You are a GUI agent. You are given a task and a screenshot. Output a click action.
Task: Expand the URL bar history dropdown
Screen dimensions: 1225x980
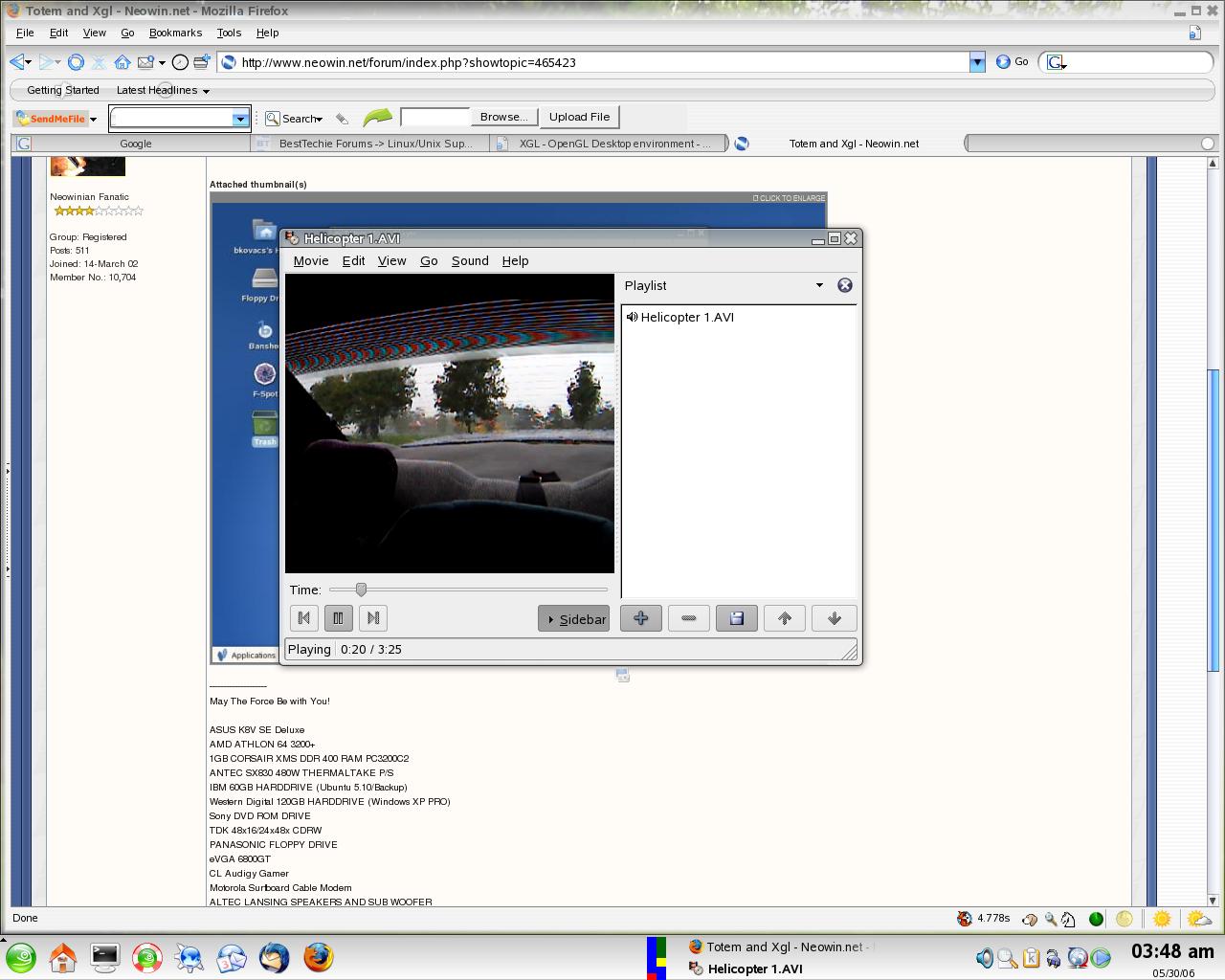(977, 62)
